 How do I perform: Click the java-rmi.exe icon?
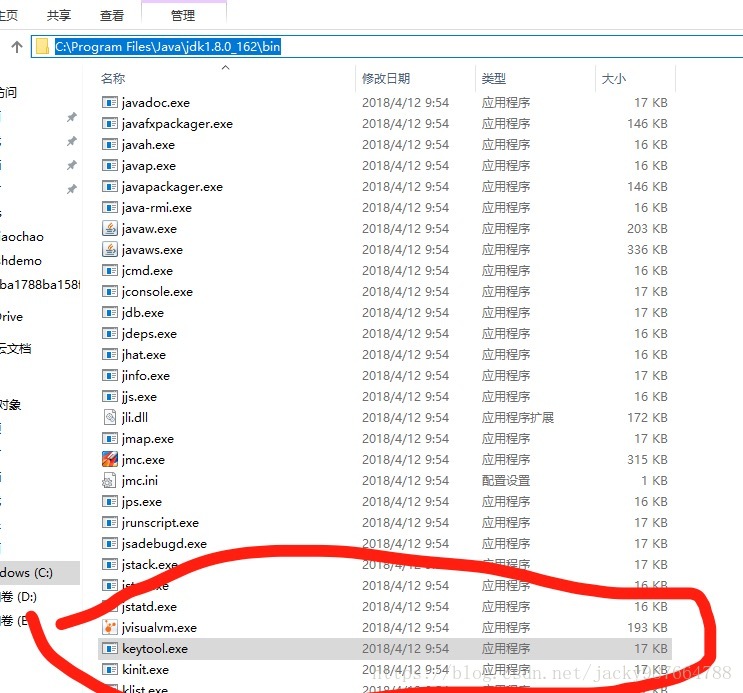pyautogui.click(x=109, y=208)
